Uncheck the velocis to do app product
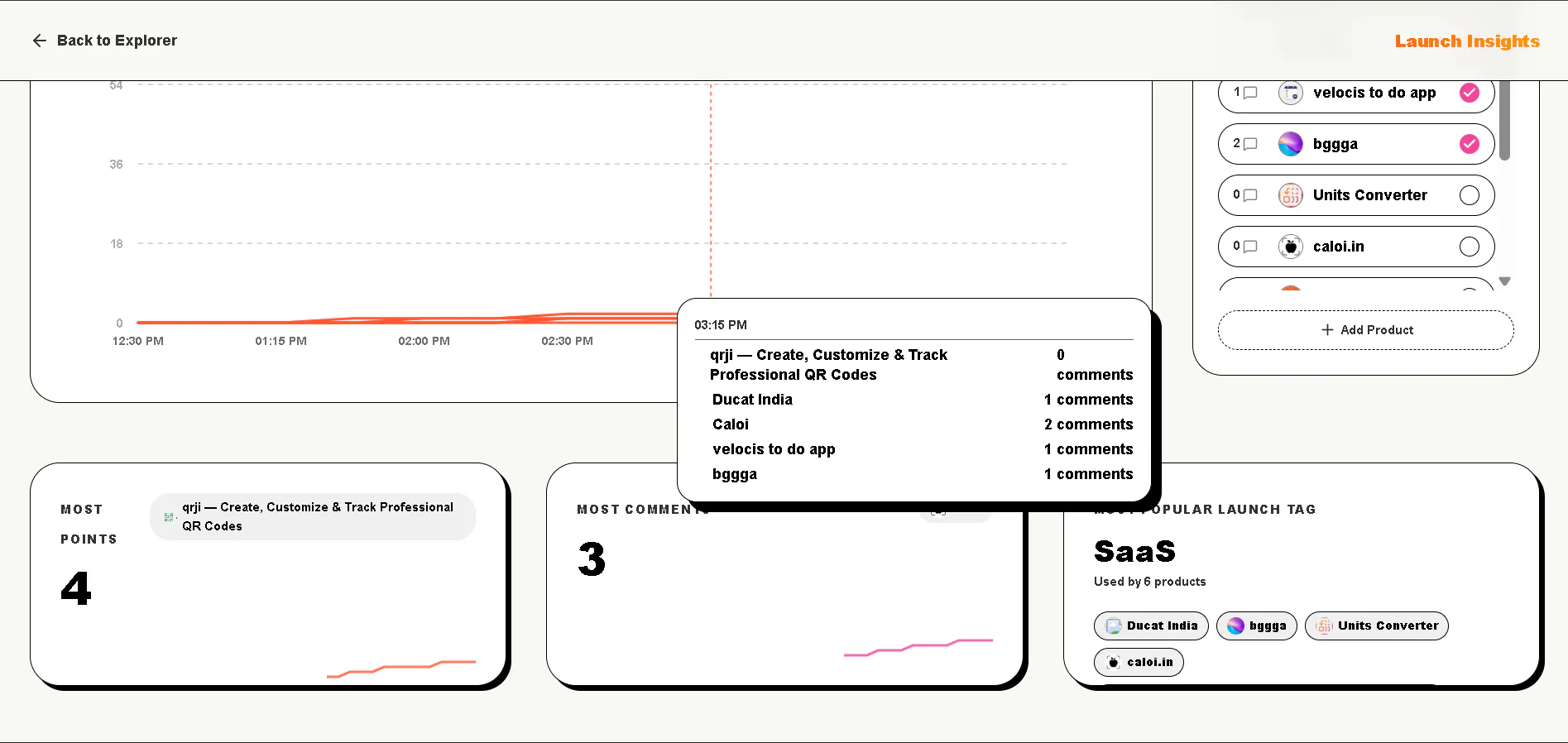The image size is (1568, 743). [1470, 93]
